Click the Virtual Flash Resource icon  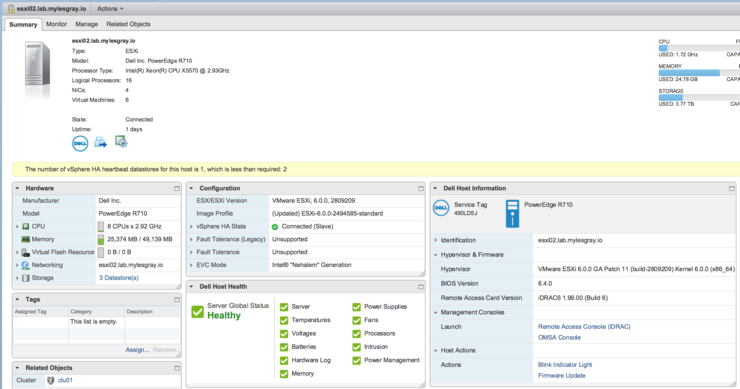pos(26,253)
